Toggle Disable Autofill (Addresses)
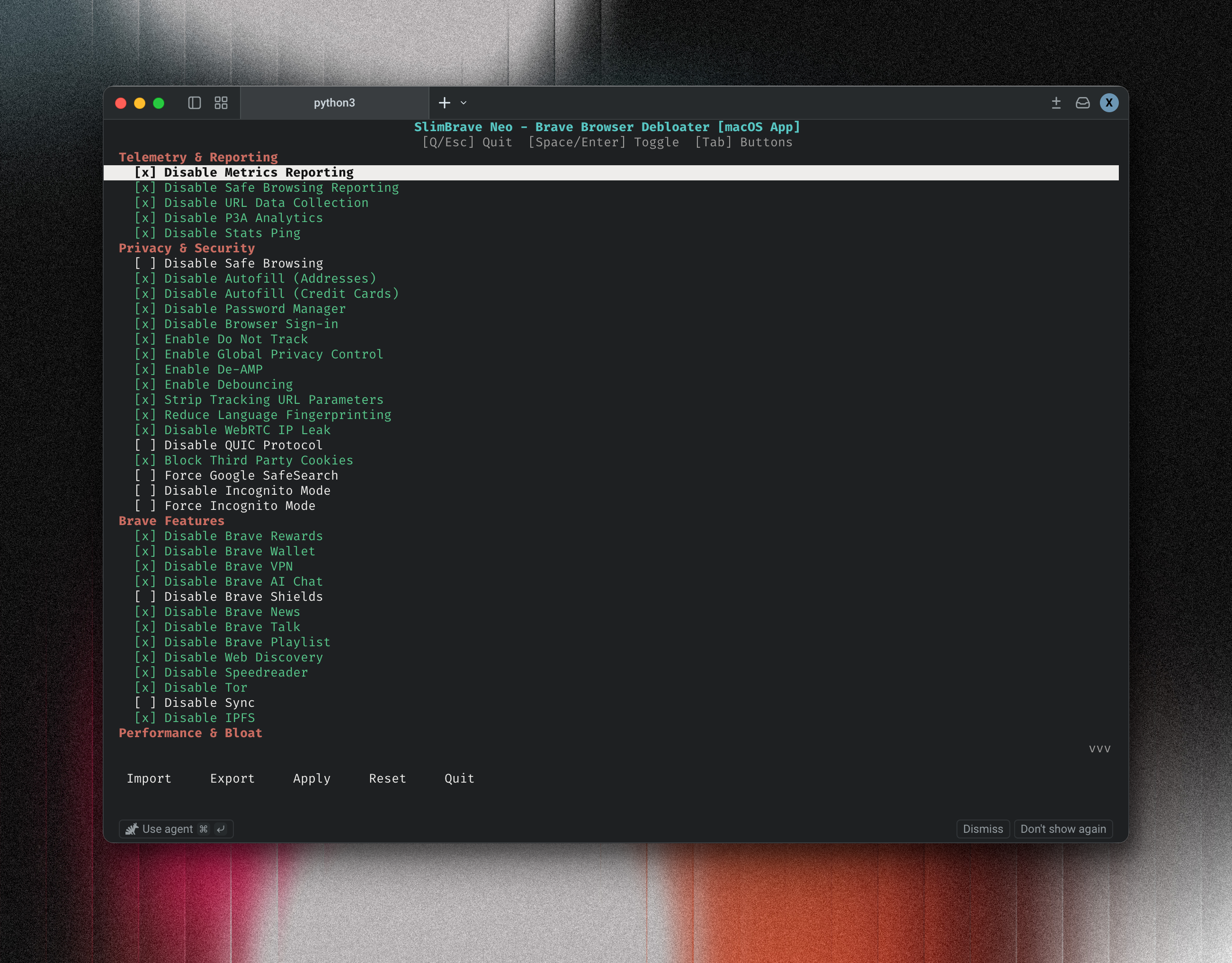The image size is (1232, 963). tap(255, 279)
